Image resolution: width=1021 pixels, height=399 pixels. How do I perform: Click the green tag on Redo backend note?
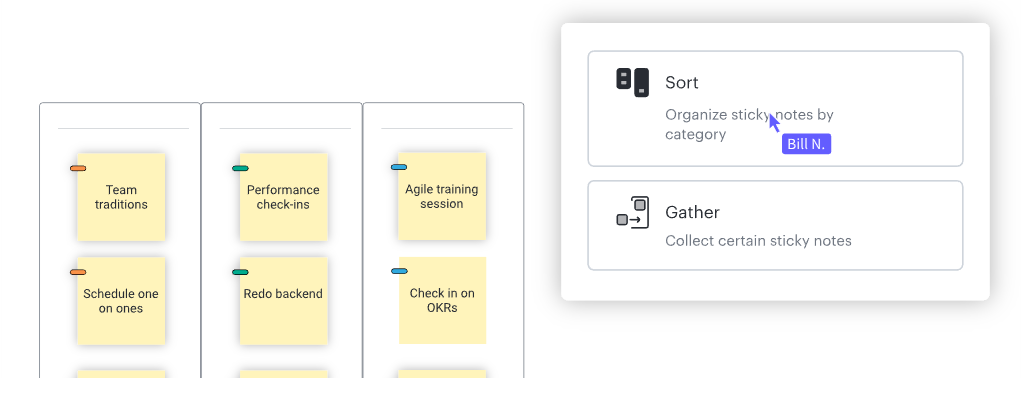click(x=240, y=272)
